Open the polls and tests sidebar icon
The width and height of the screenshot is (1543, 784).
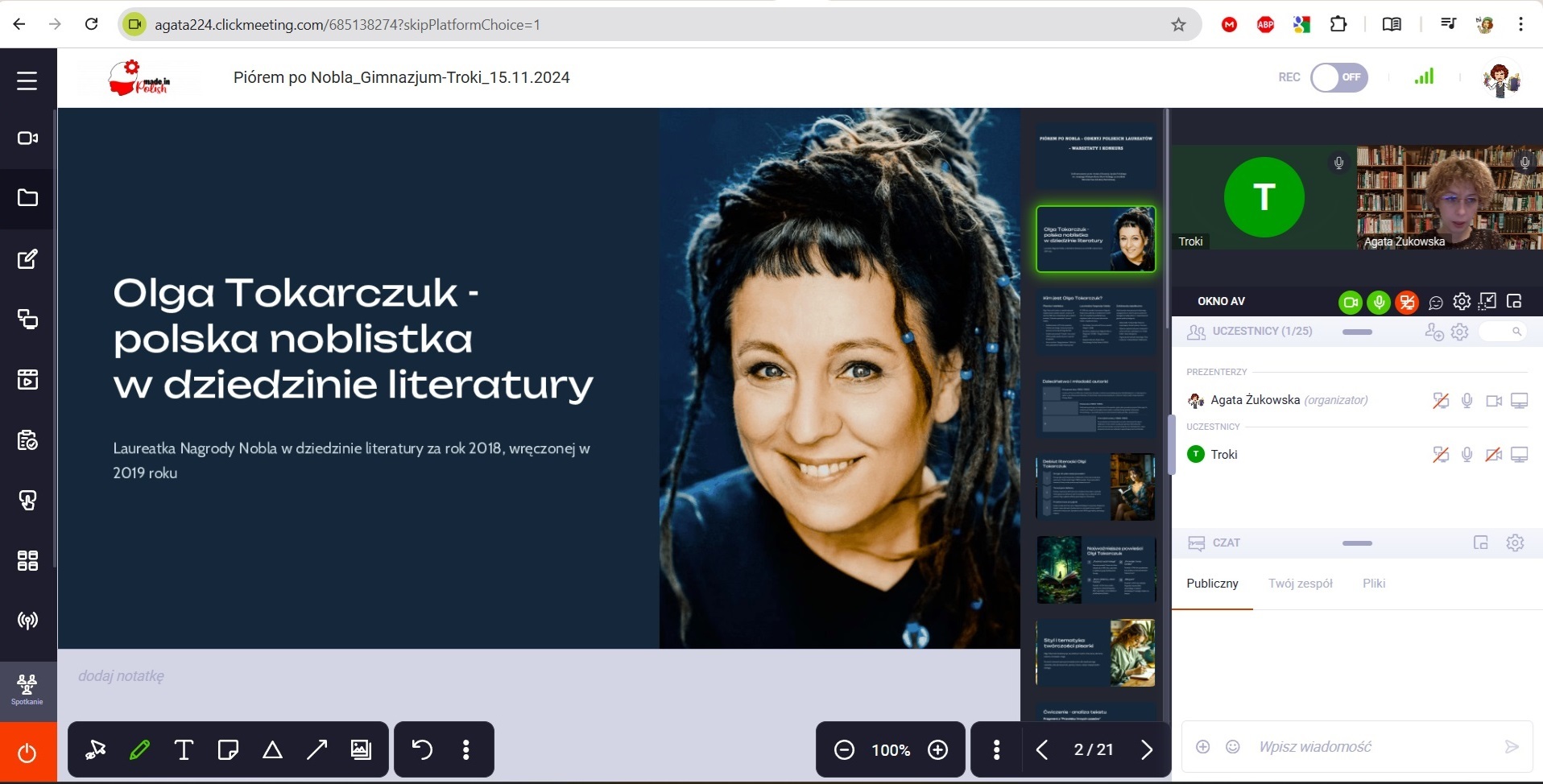tap(27, 440)
